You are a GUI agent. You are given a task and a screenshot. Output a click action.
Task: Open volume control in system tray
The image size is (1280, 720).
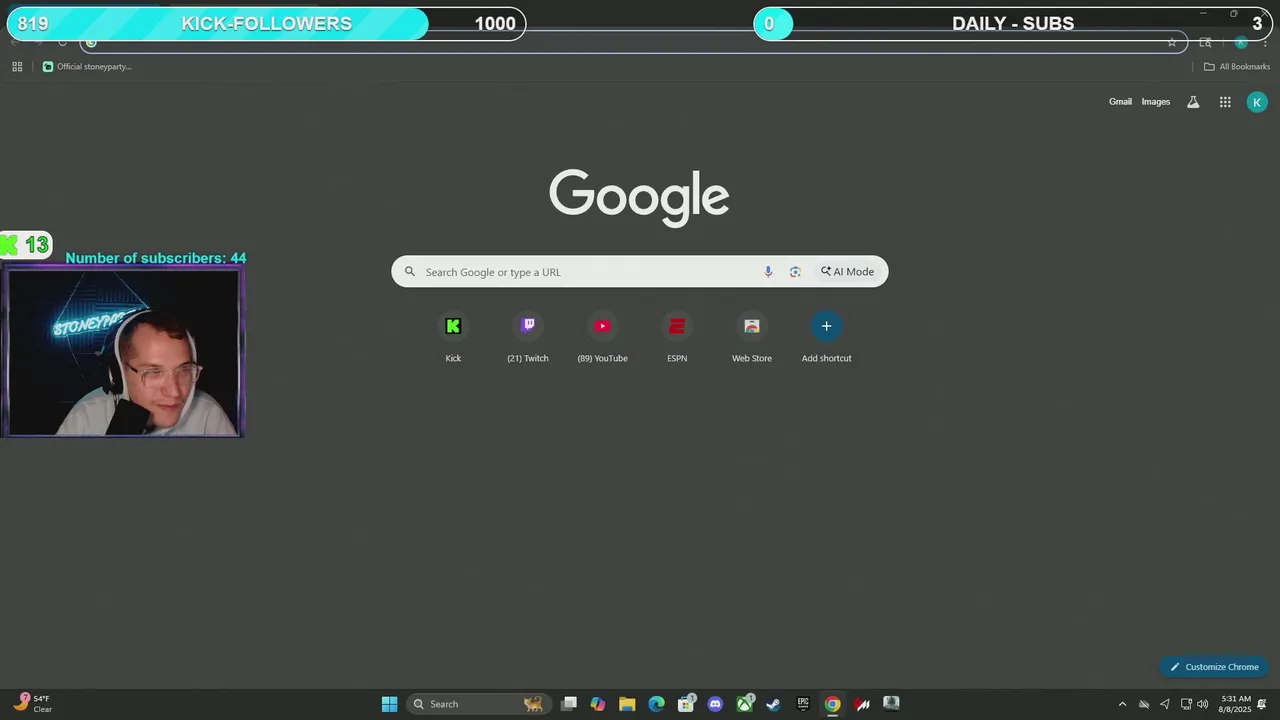(x=1203, y=704)
